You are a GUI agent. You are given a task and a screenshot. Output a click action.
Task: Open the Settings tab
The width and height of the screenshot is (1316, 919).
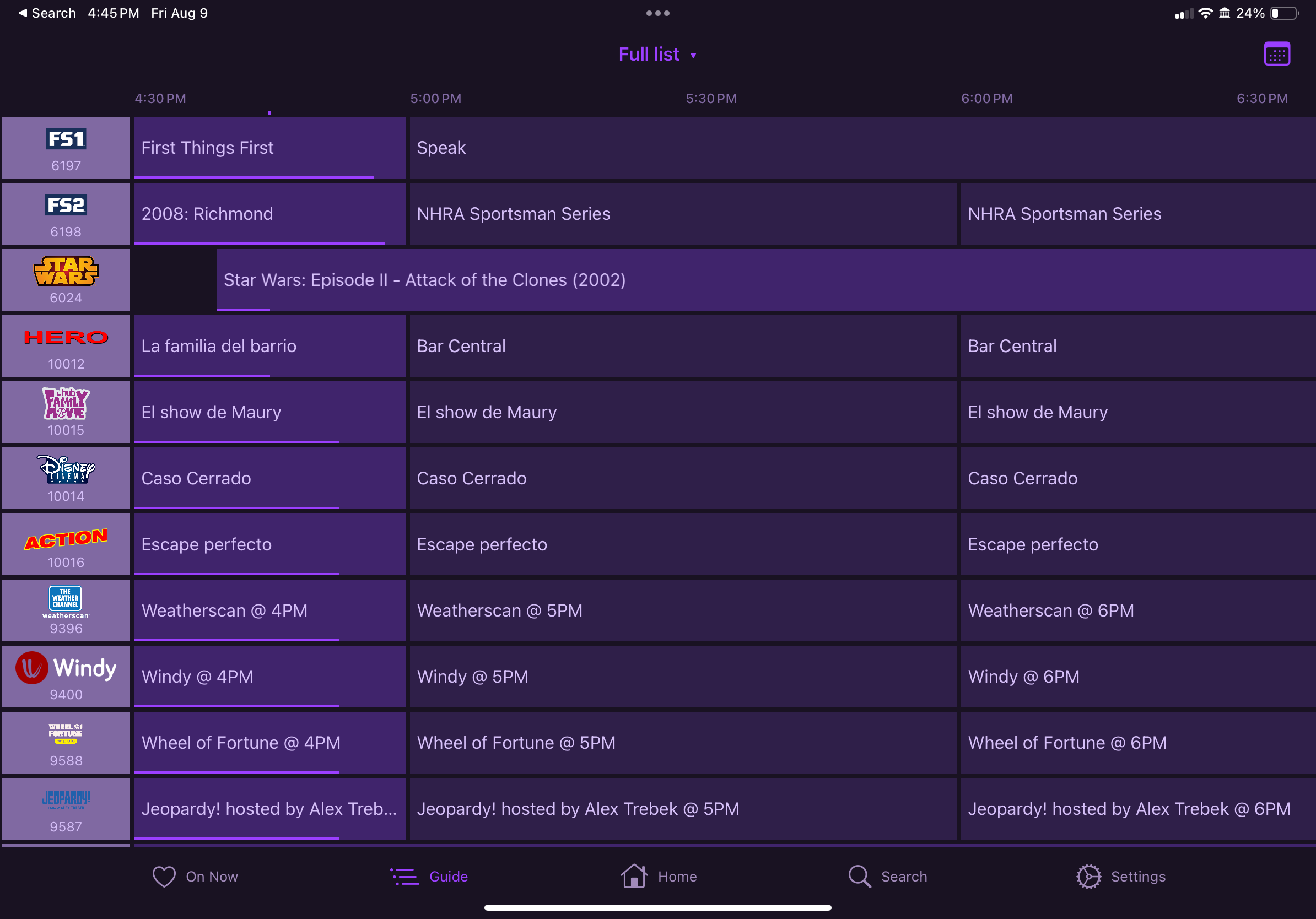[x=1120, y=877]
